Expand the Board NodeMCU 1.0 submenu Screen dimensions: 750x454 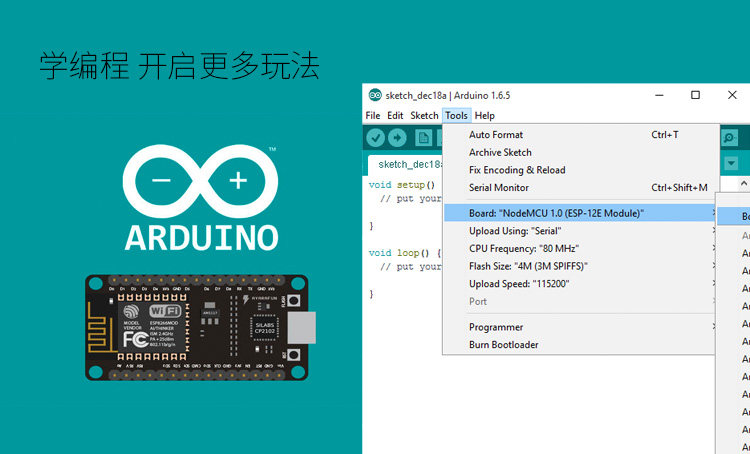581,213
